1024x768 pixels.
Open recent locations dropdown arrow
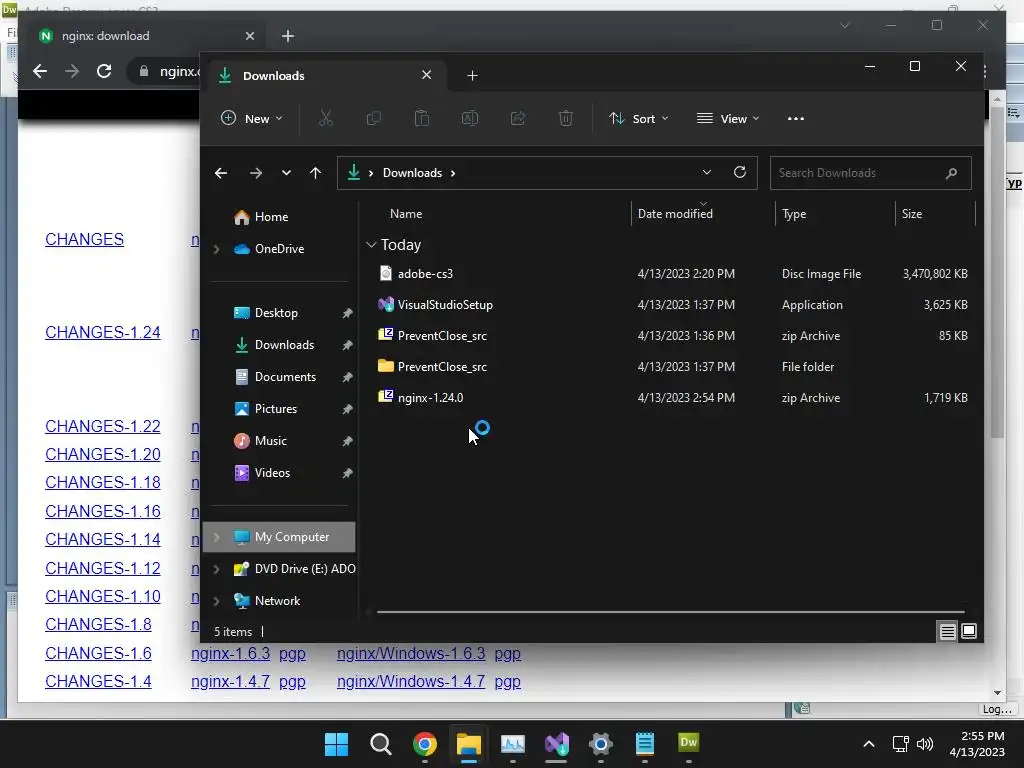[x=286, y=173]
